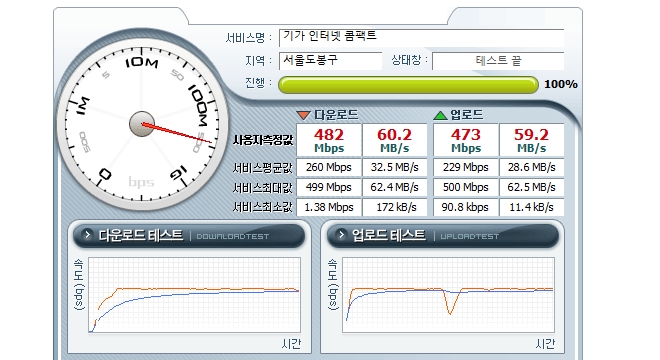The width and height of the screenshot is (660, 360).
Task: Click the 상태창 field showing 테스트 끝
Action: coord(498,61)
